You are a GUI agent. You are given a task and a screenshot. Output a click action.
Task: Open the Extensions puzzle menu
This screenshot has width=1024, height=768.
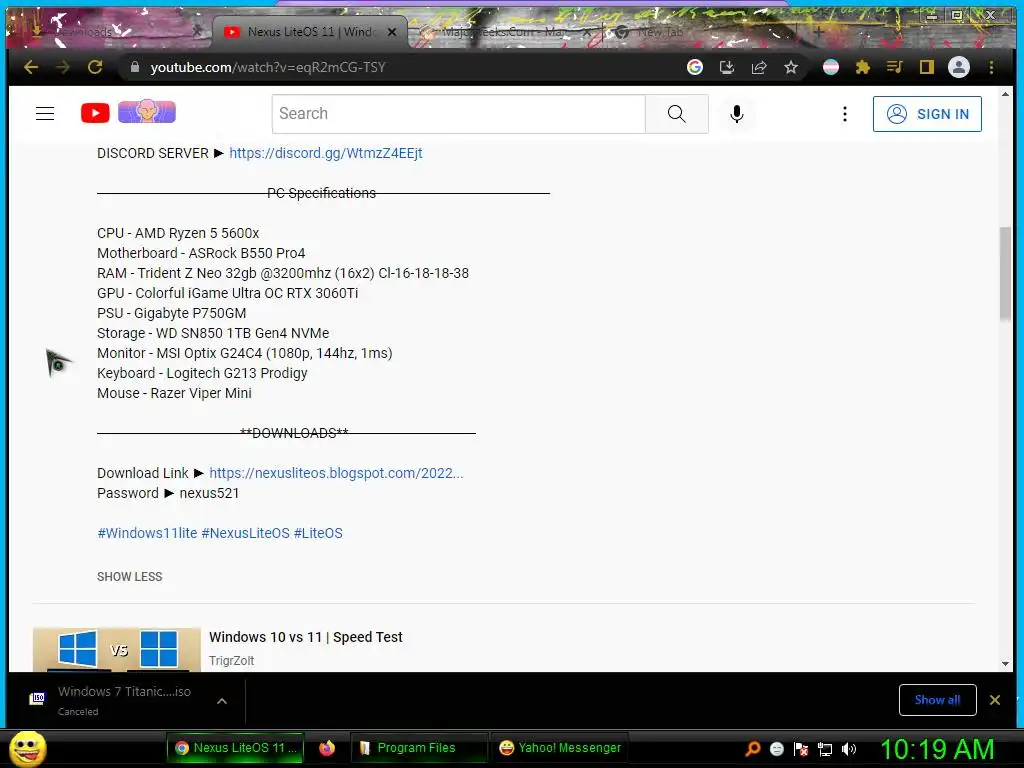(863, 67)
